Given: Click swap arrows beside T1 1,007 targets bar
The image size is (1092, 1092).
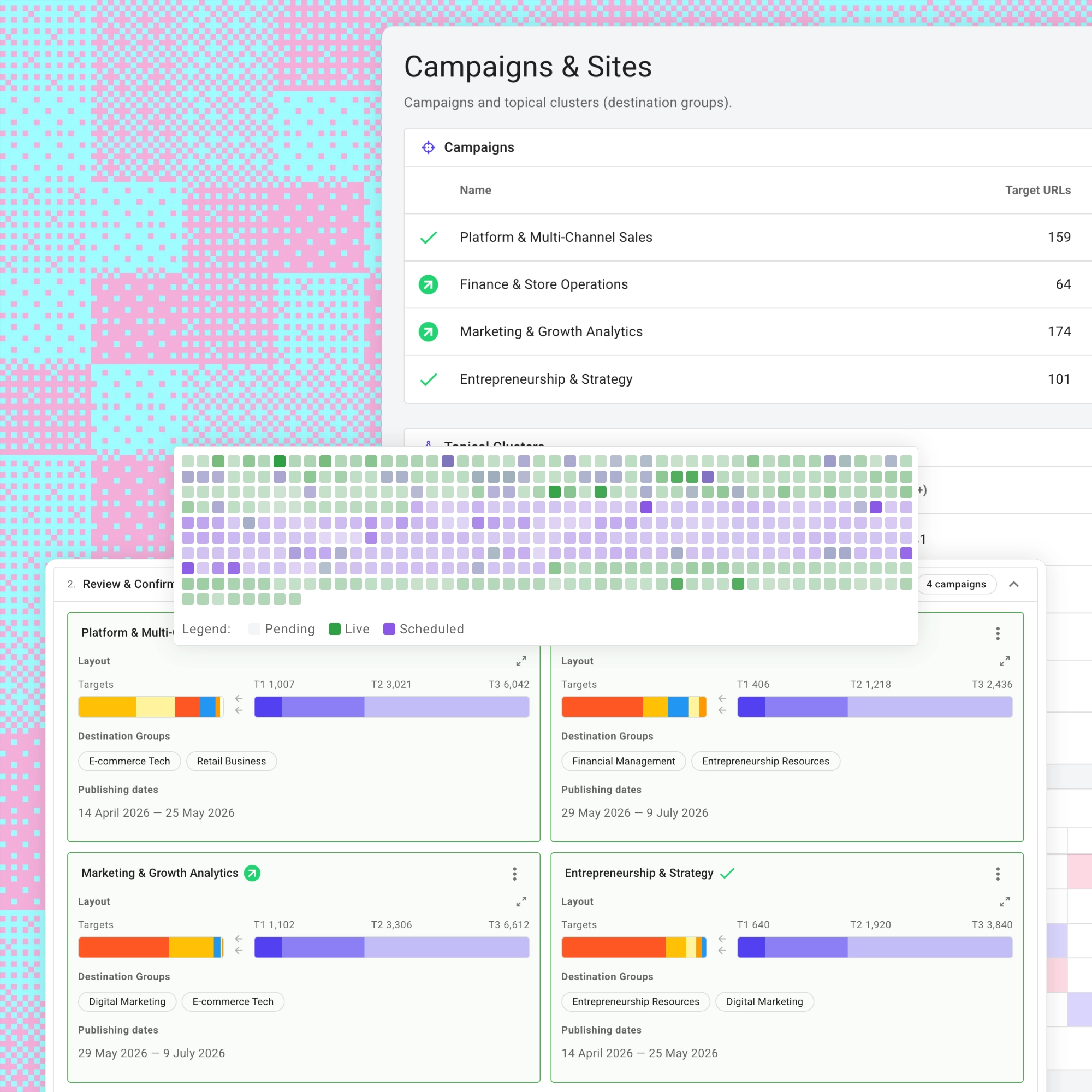Looking at the screenshot, I should pyautogui.click(x=239, y=704).
